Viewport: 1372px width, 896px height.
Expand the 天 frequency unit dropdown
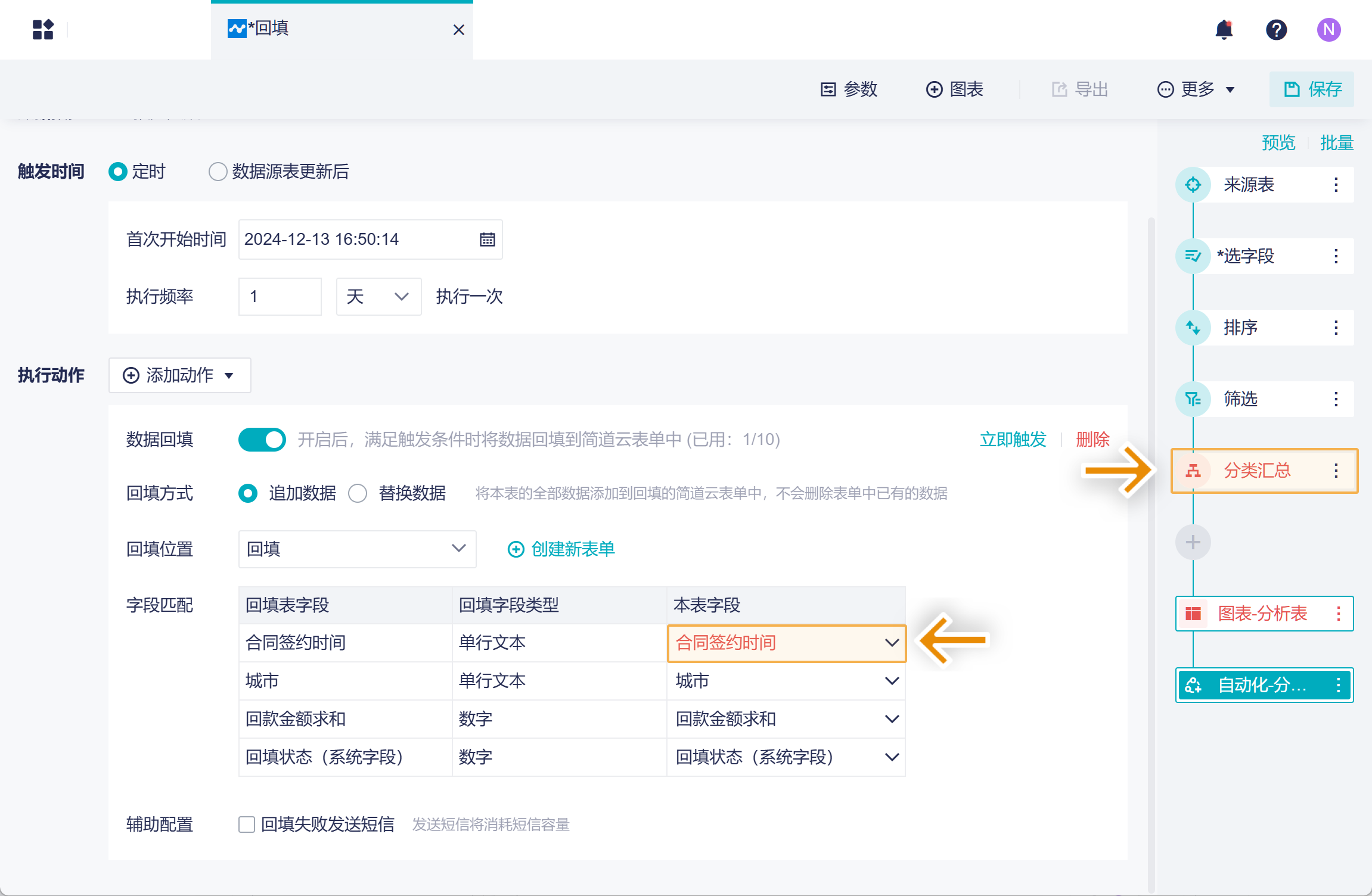[x=378, y=297]
